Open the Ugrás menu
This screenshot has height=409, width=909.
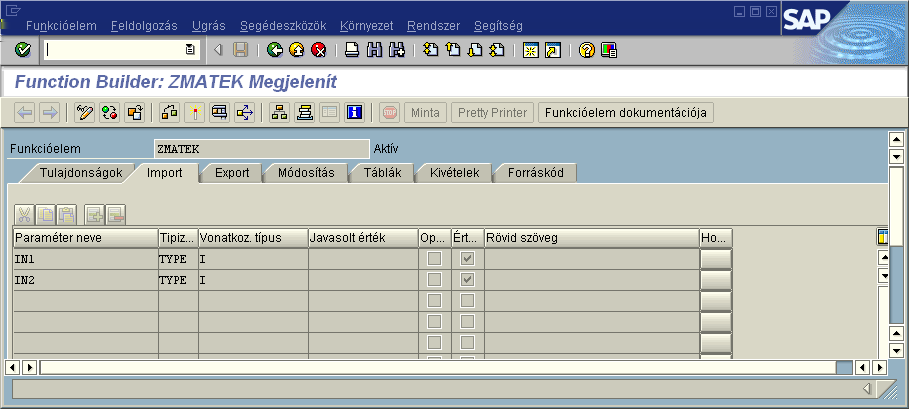[x=209, y=26]
